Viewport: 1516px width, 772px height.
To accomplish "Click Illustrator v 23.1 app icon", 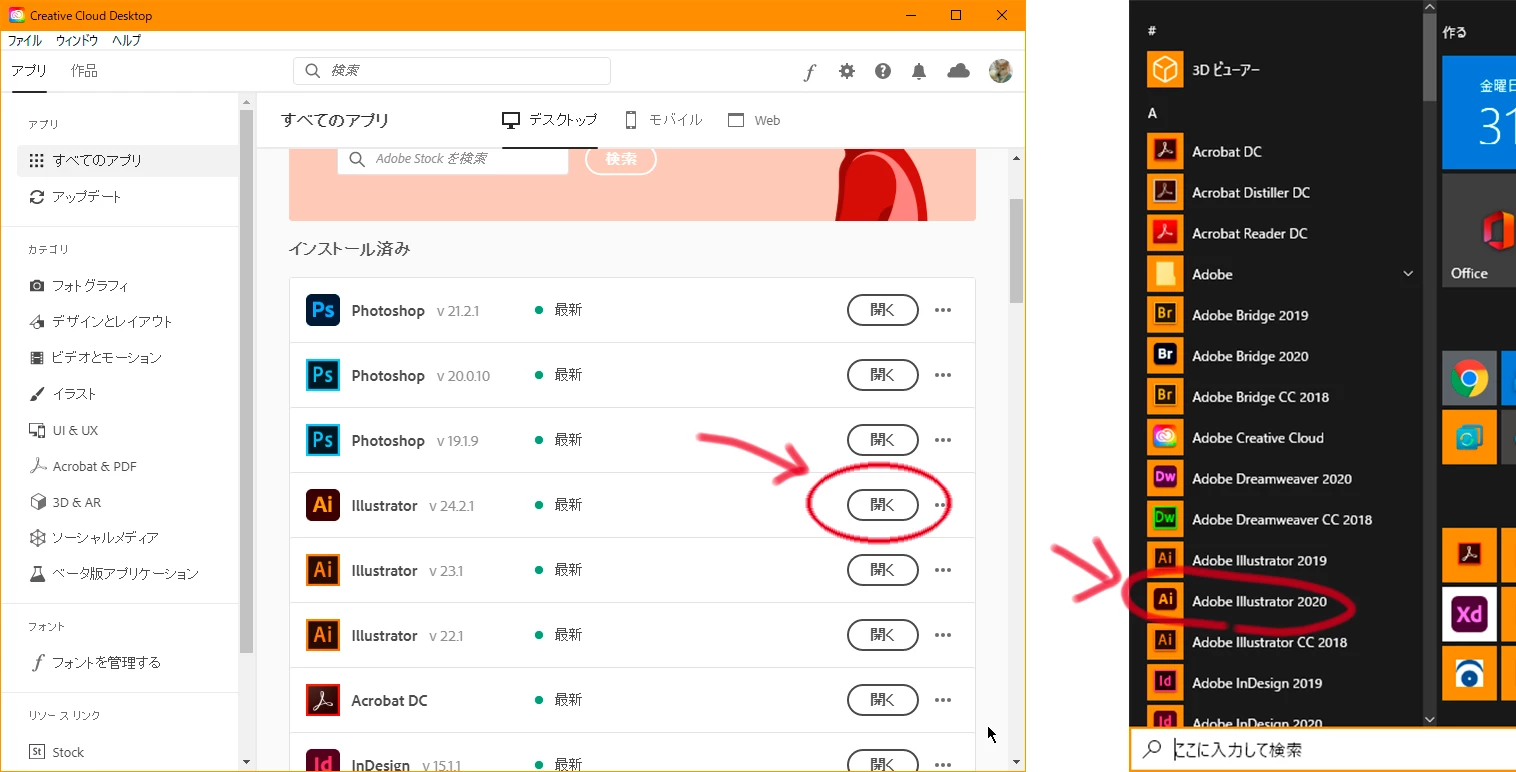I will (323, 570).
